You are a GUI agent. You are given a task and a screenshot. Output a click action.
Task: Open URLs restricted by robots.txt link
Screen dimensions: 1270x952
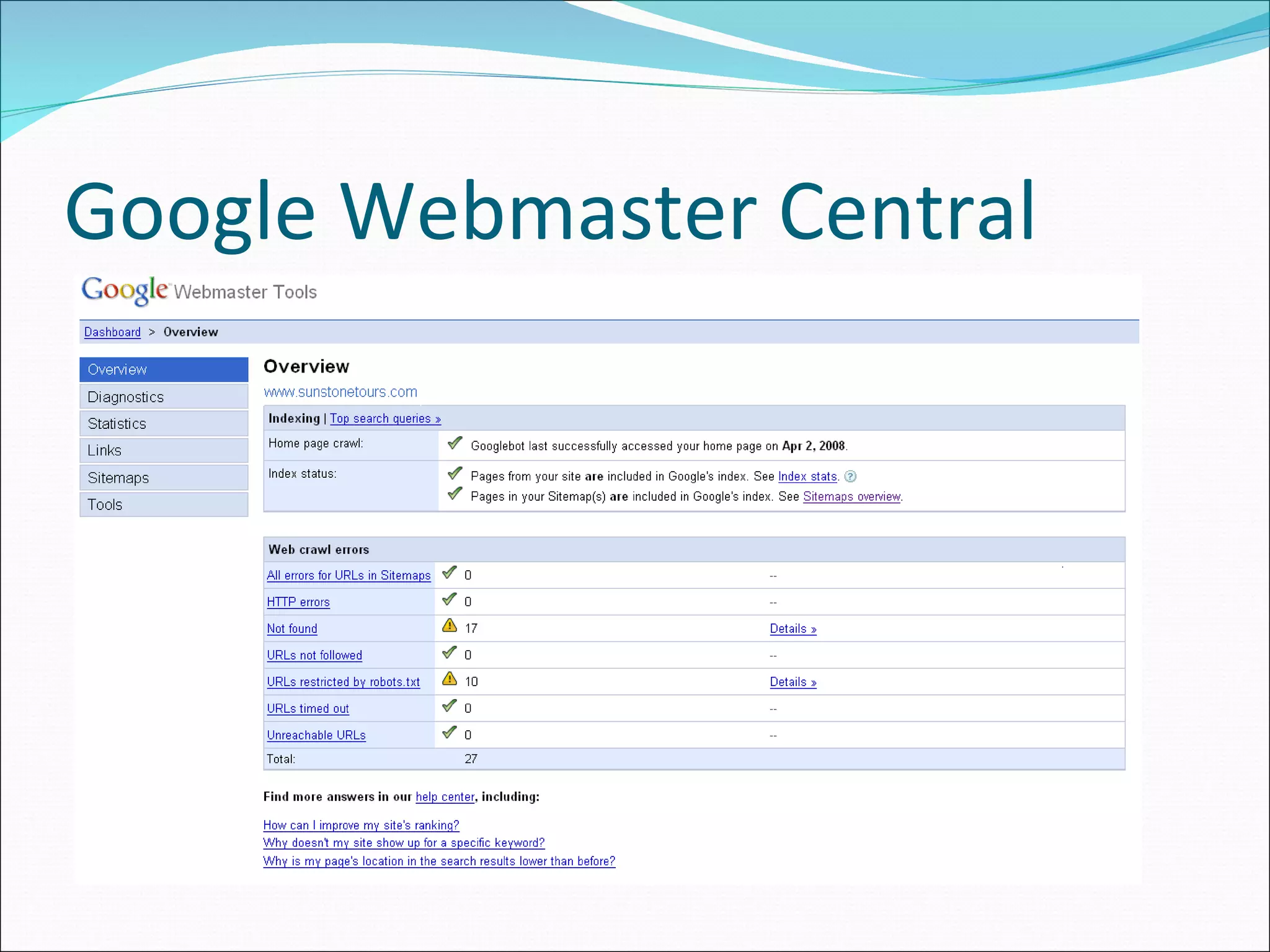point(344,682)
